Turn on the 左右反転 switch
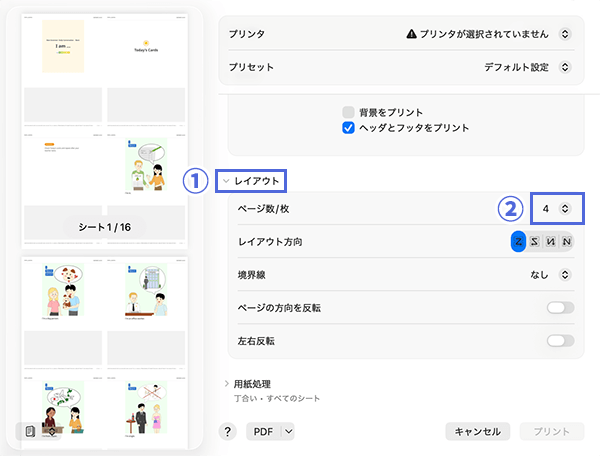Image resolution: width=600 pixels, height=456 pixels. tap(560, 341)
